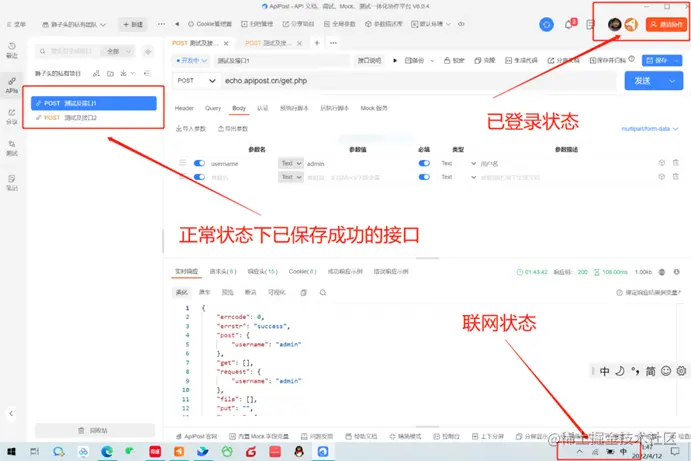Viewport: 691px width, 461px height.
Task: Click the blue save button
Action: 657,60
